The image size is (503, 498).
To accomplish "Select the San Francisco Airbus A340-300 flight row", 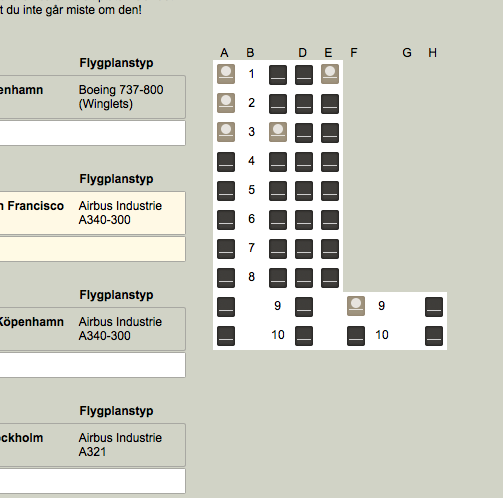I will coord(93,213).
